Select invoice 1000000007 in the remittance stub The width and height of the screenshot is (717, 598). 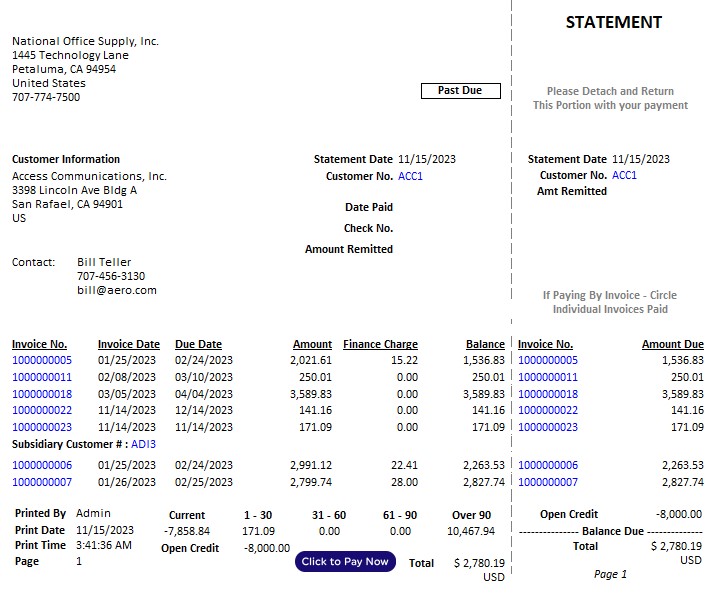click(548, 482)
